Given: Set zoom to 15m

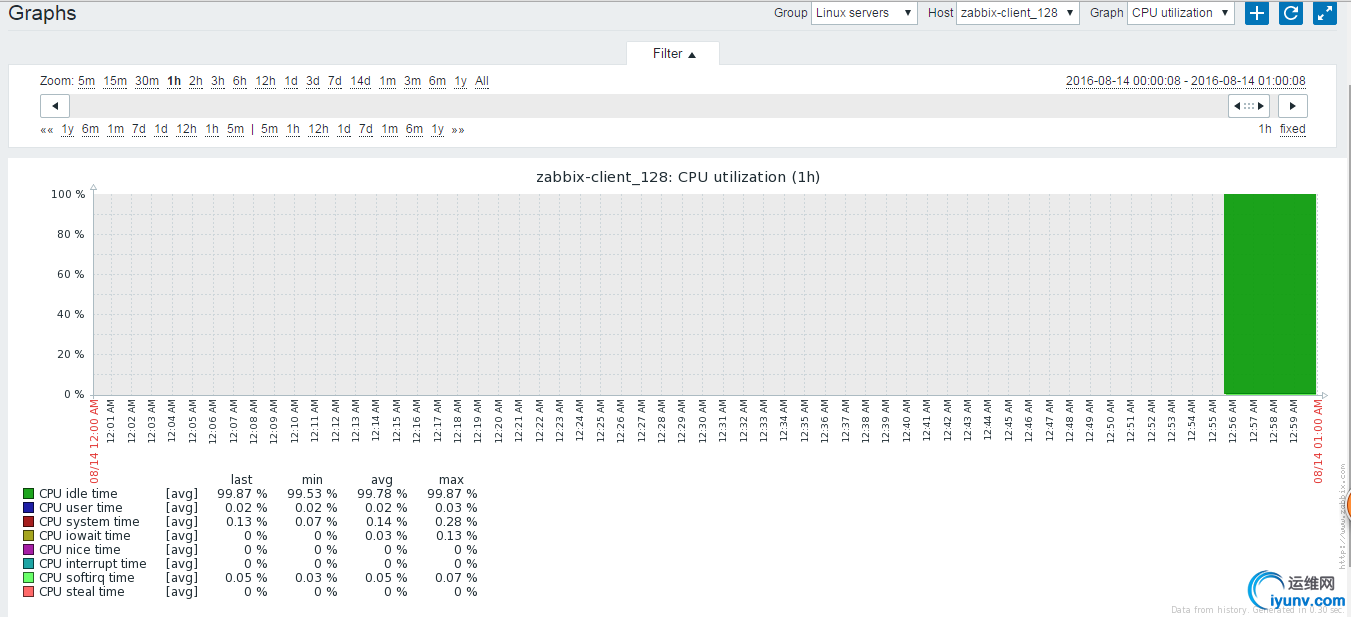Looking at the screenshot, I should pyautogui.click(x=115, y=81).
